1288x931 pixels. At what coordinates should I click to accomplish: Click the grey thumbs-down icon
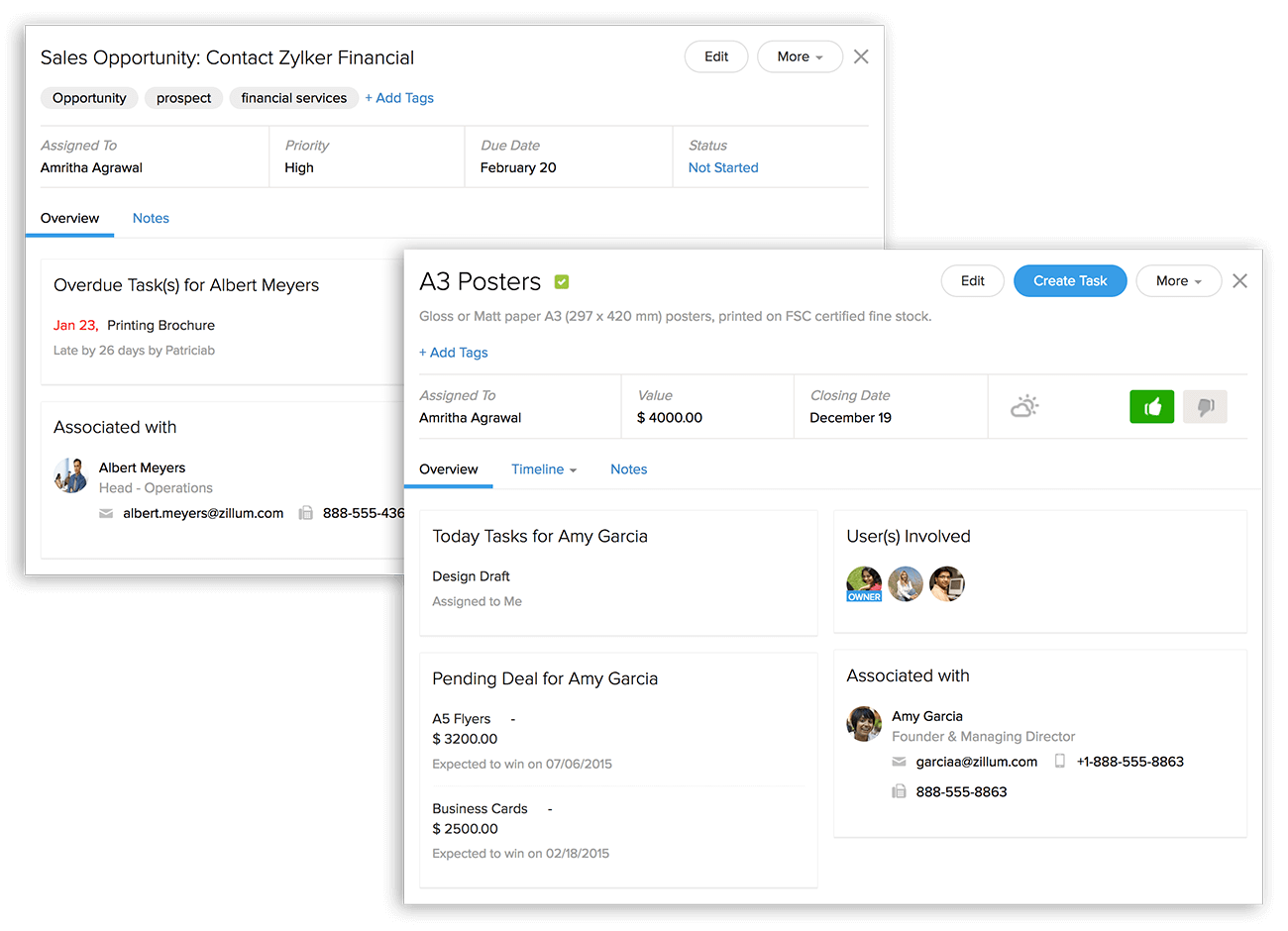pos(1205,407)
